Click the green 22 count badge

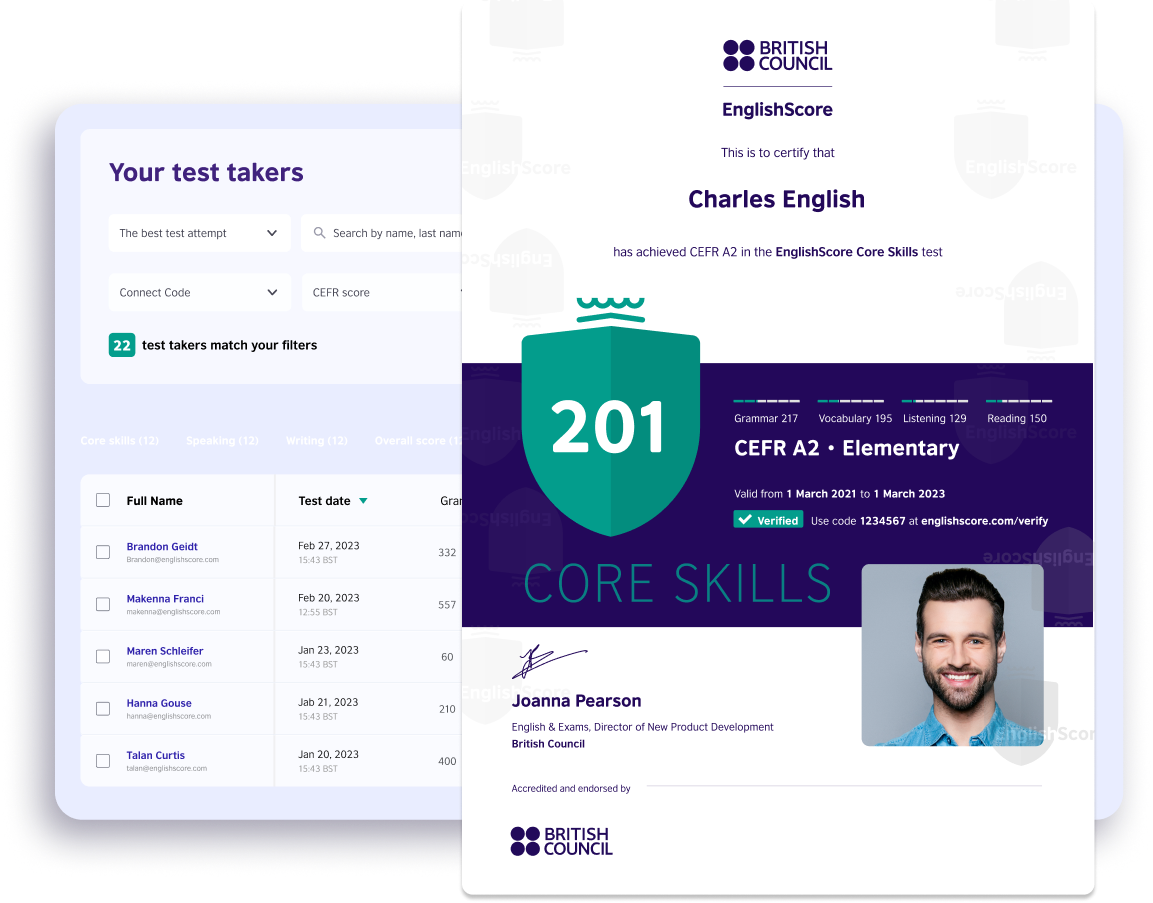122,345
